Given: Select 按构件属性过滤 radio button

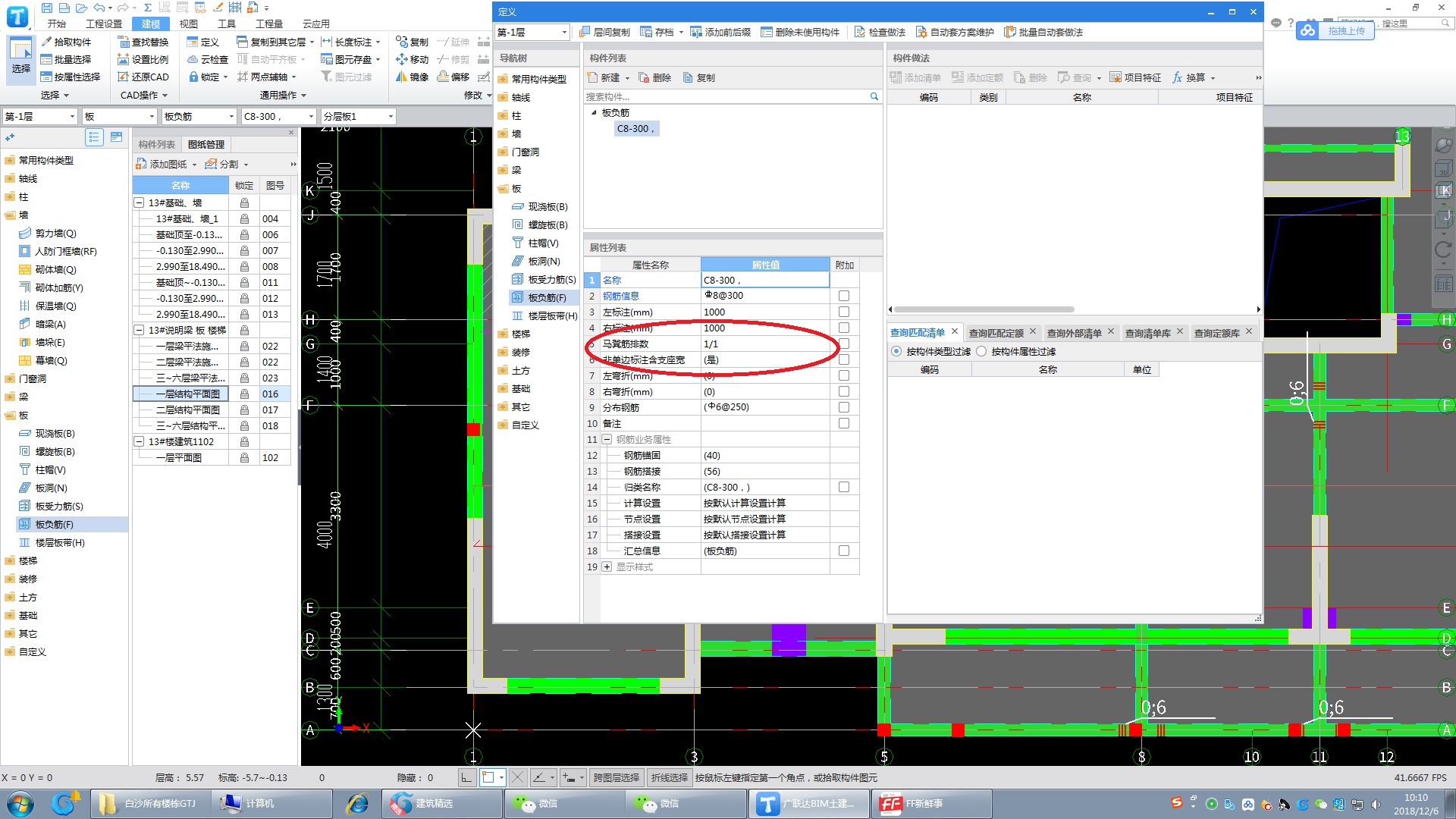Looking at the screenshot, I should pyautogui.click(x=981, y=351).
